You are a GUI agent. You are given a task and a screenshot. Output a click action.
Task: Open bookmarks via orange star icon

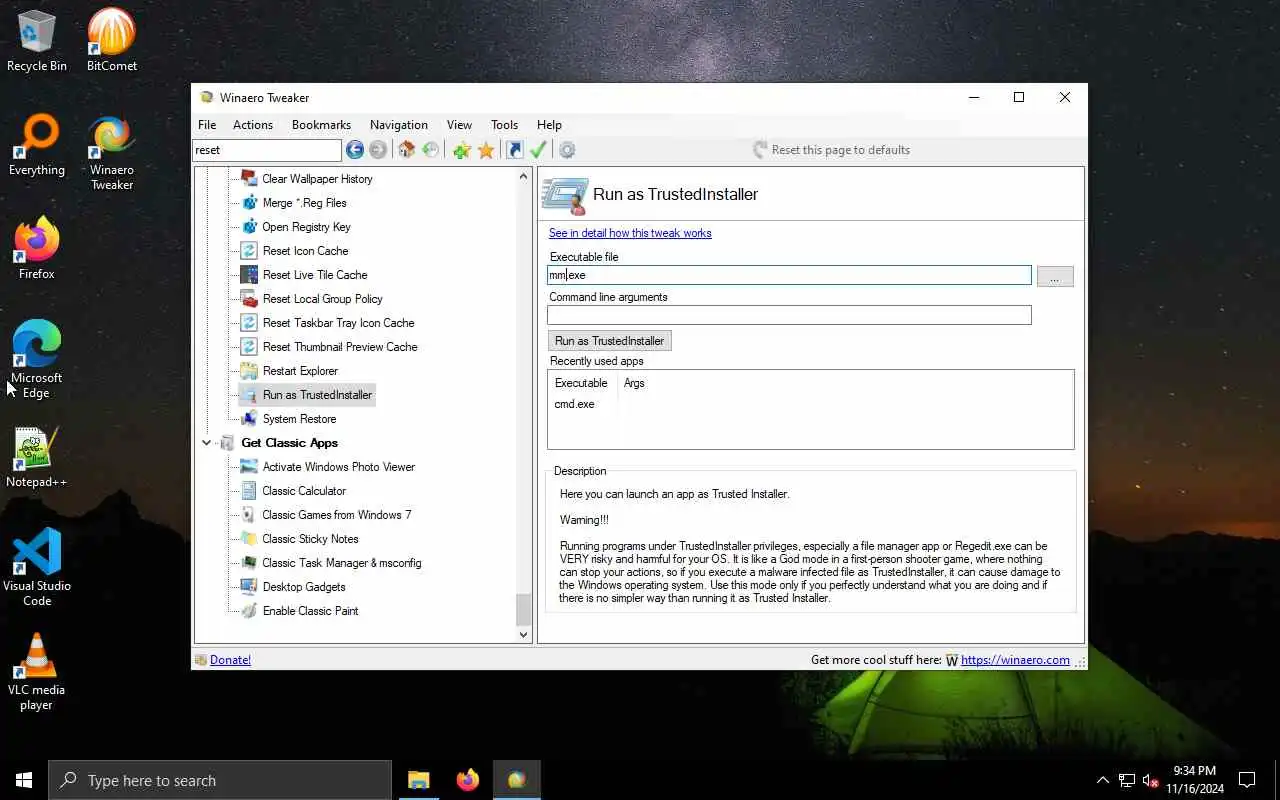click(x=486, y=150)
